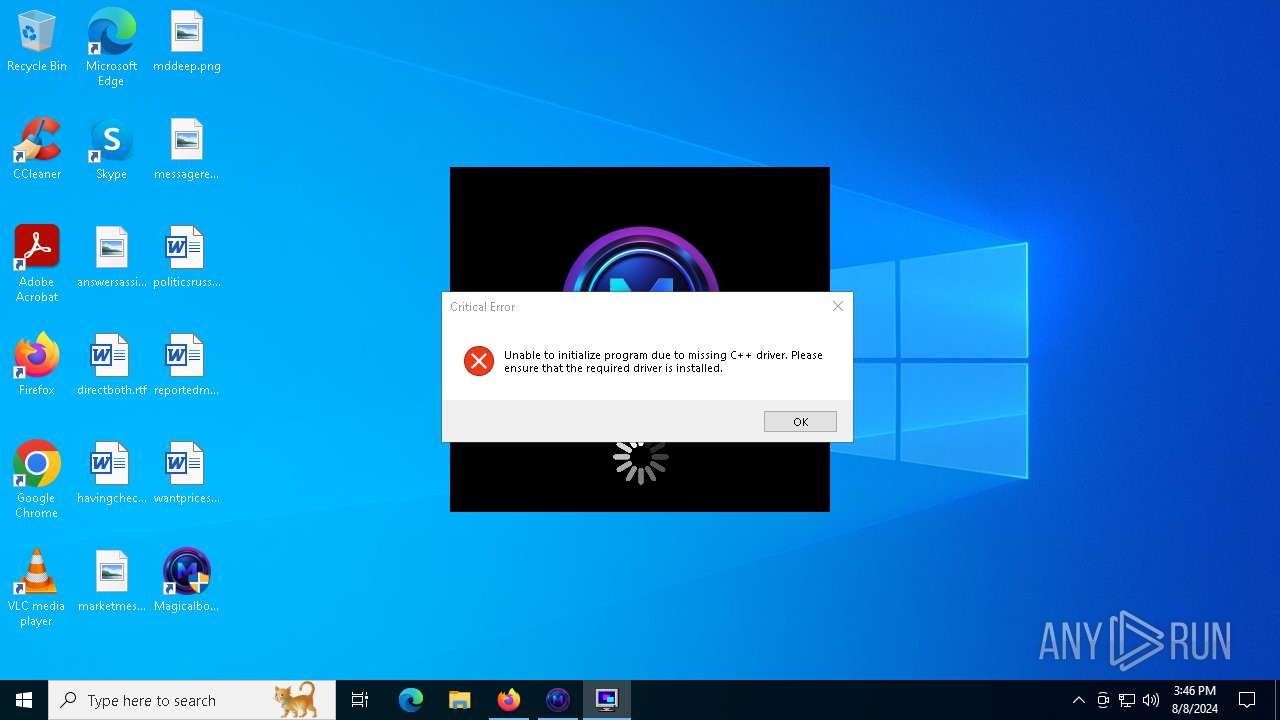
Task: Select the reportedm... Word document icon
Action: pyautogui.click(x=187, y=366)
